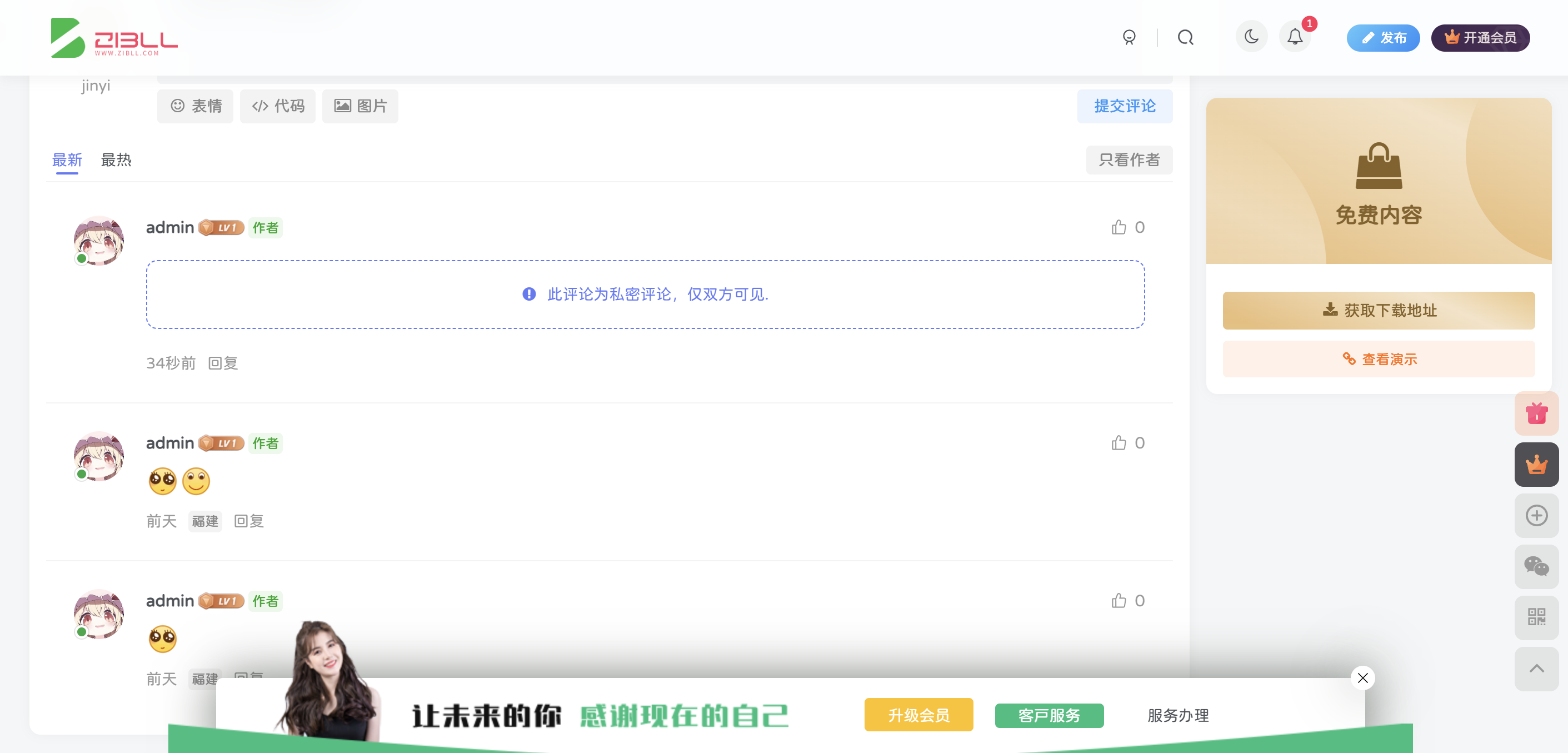Open site search with the magnifier icon
The image size is (1568, 753).
point(1185,37)
